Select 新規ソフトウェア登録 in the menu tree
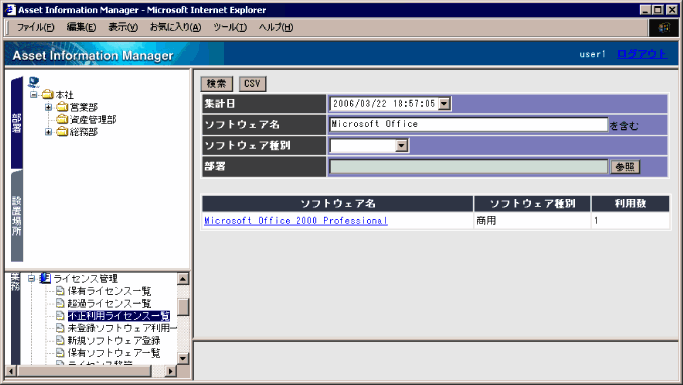Viewport: 683px width, 385px height. pos(114,340)
